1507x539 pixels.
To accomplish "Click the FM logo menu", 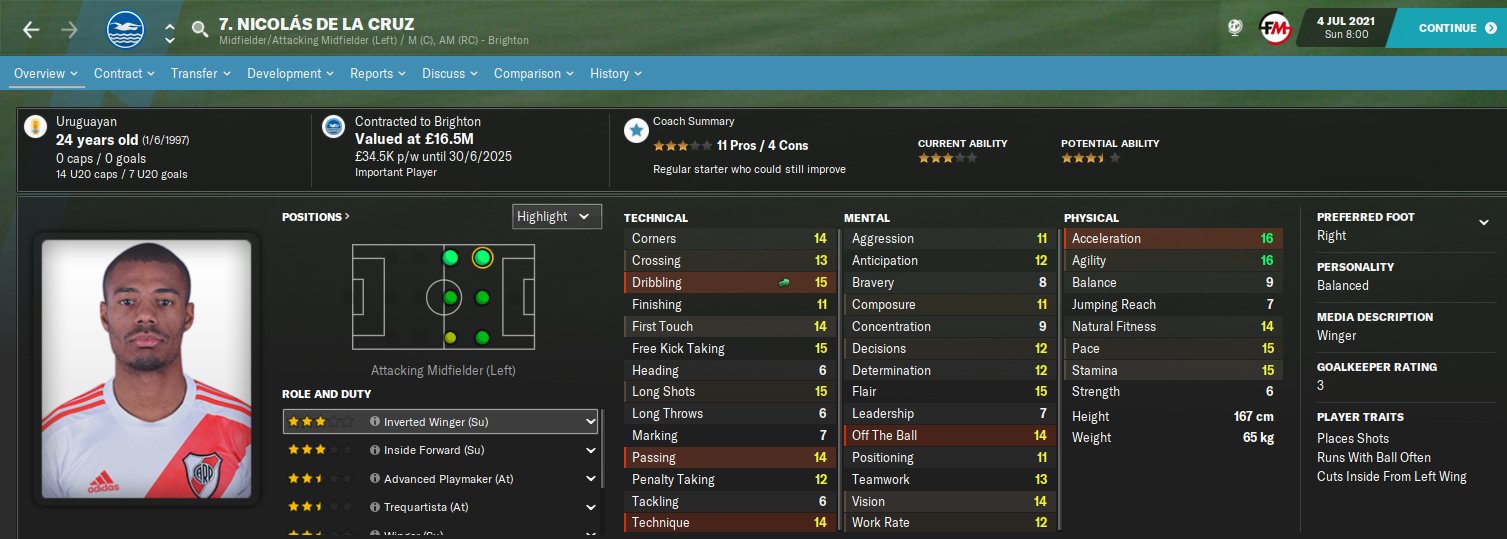I will (x=1273, y=28).
